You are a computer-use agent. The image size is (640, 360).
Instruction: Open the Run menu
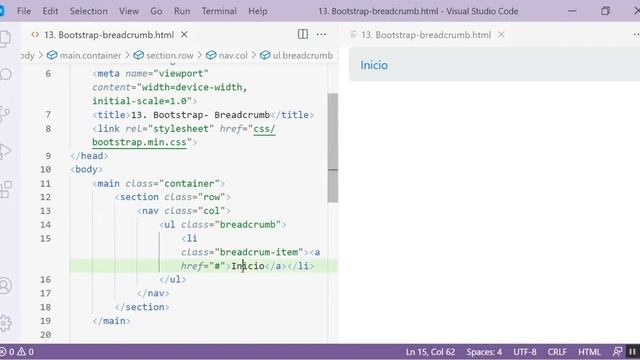(182, 11)
